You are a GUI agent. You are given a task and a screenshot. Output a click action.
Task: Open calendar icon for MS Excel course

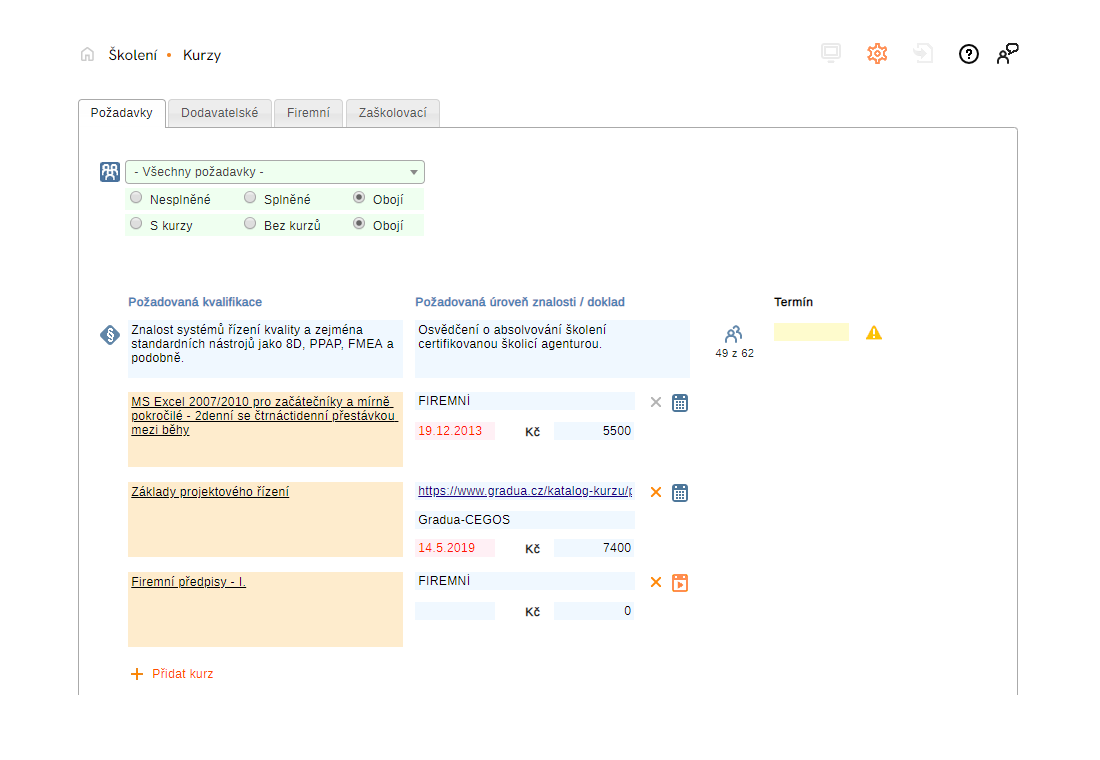pos(680,403)
